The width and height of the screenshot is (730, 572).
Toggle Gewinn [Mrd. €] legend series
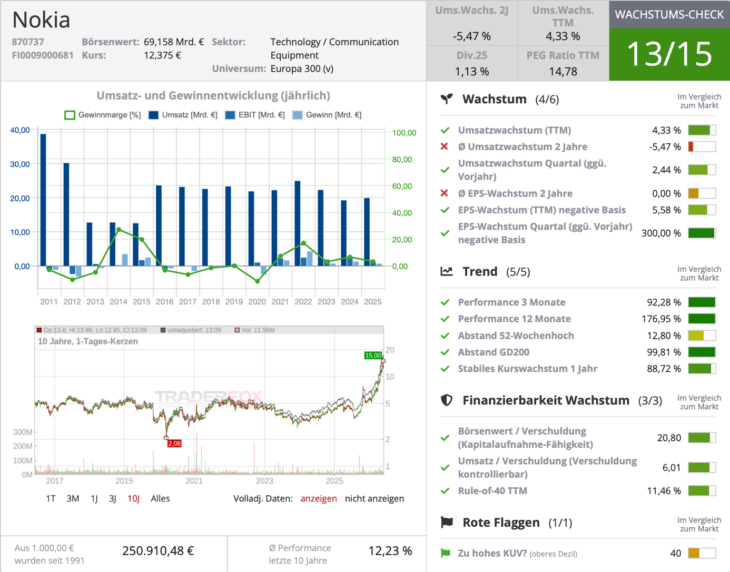[327, 115]
